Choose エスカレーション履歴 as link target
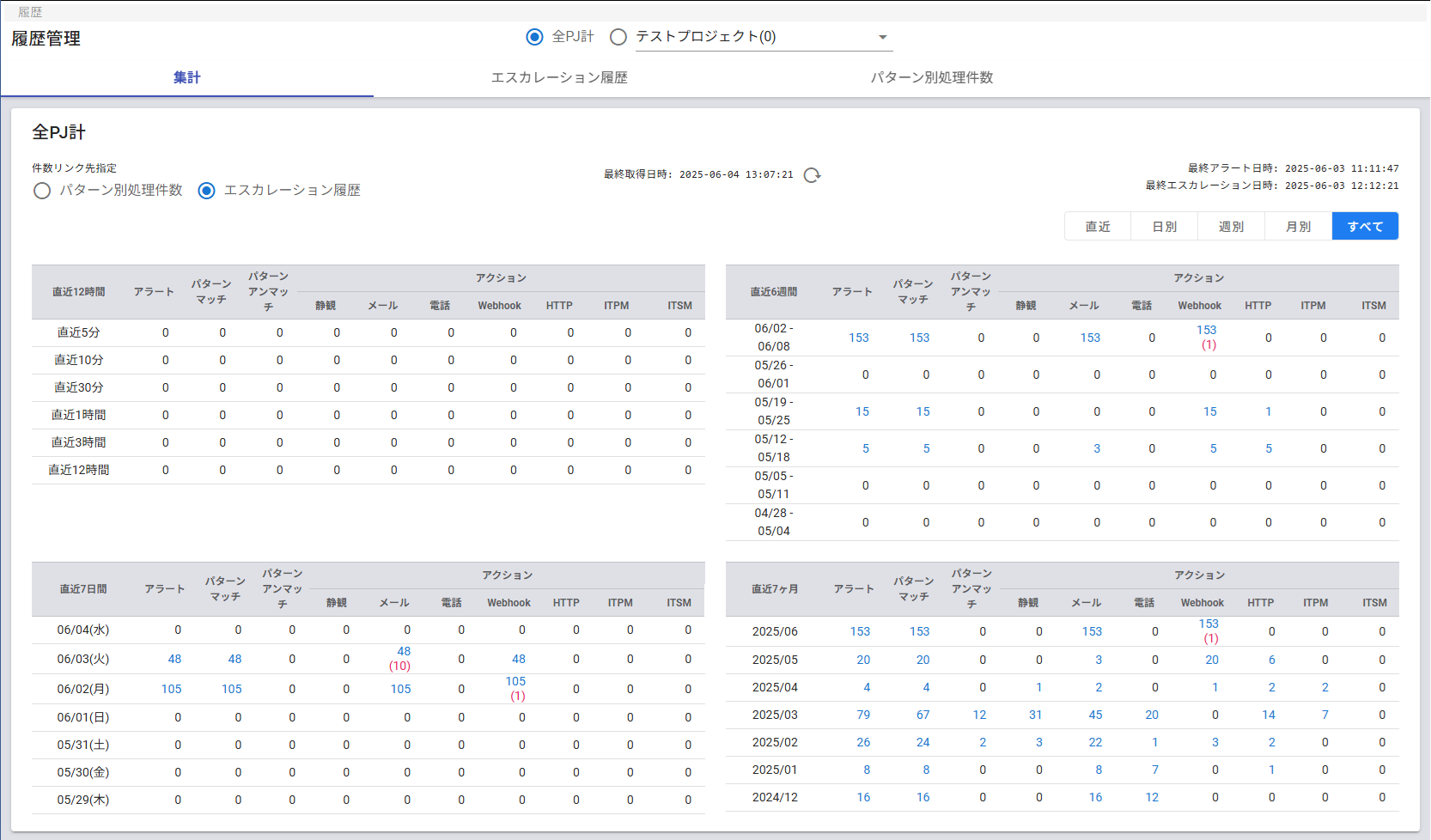This screenshot has height=840, width=1431. pos(206,191)
